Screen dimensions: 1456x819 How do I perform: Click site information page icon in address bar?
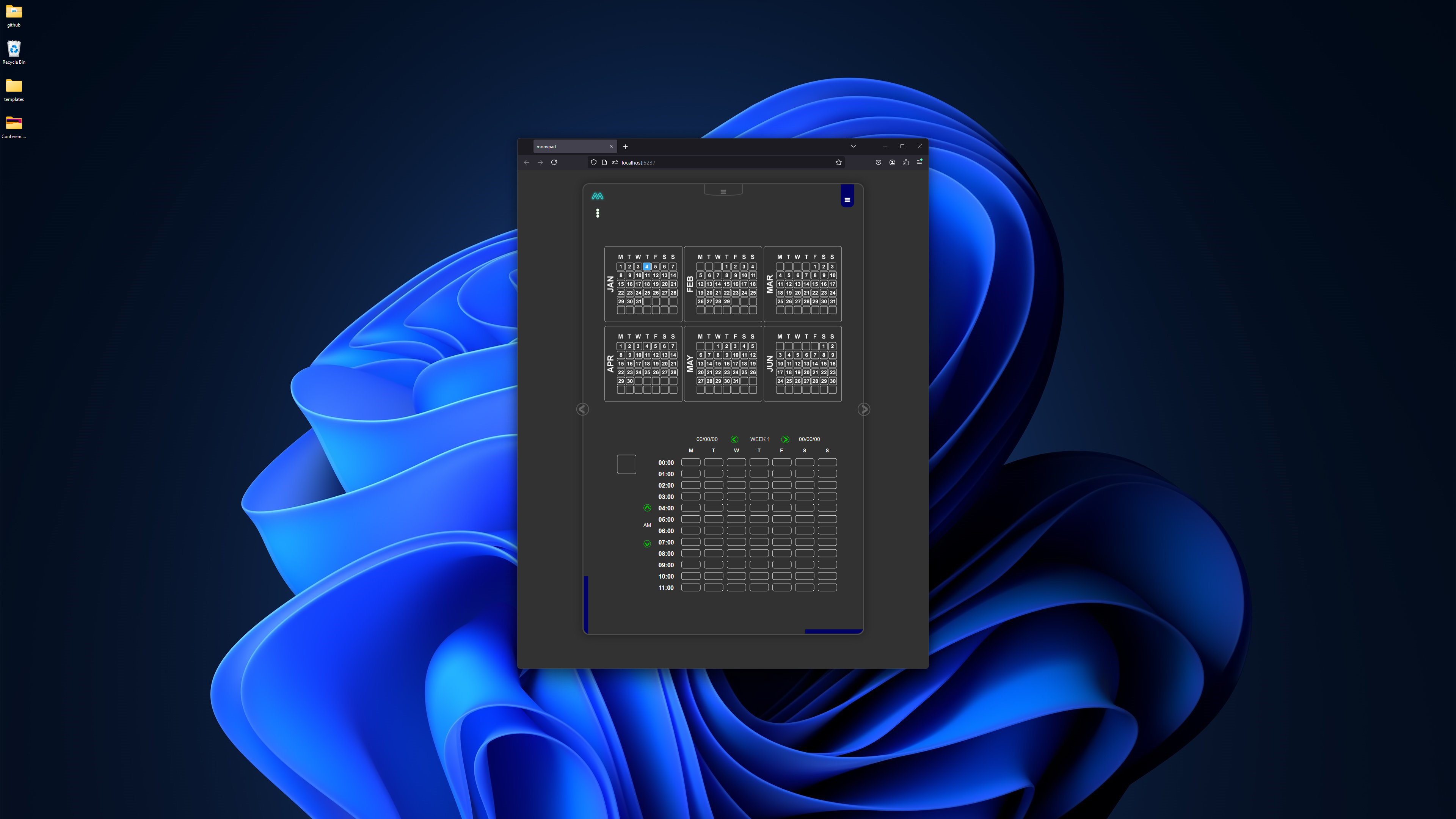point(604,162)
